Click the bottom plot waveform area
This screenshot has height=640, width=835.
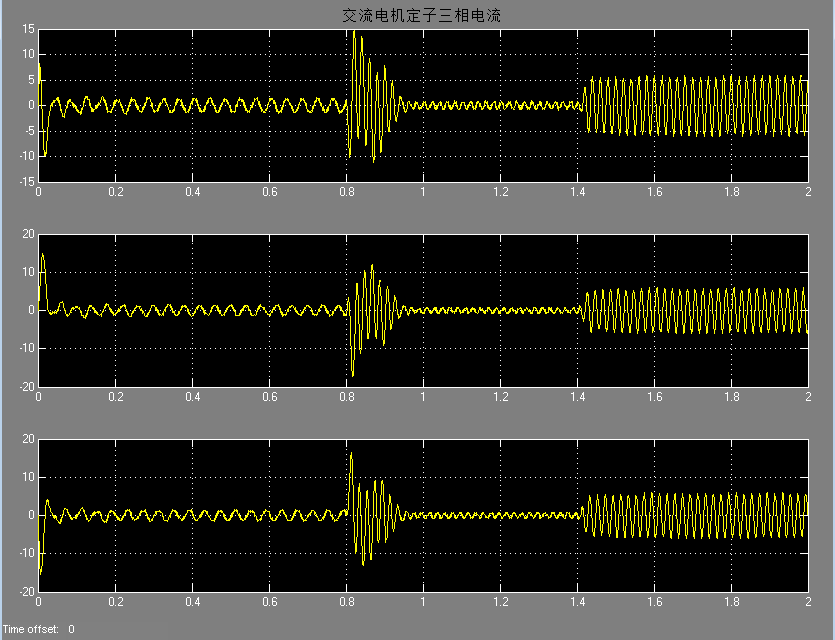[423, 515]
